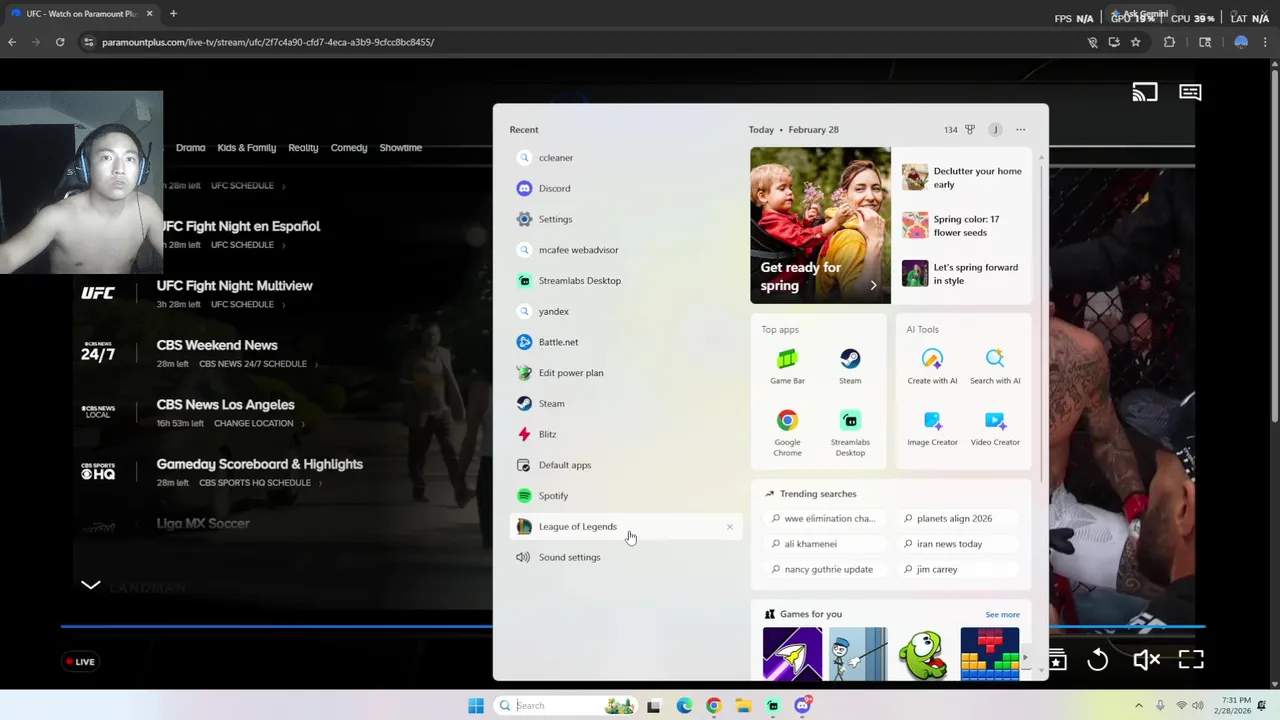Select the Reality category tab

(303, 148)
